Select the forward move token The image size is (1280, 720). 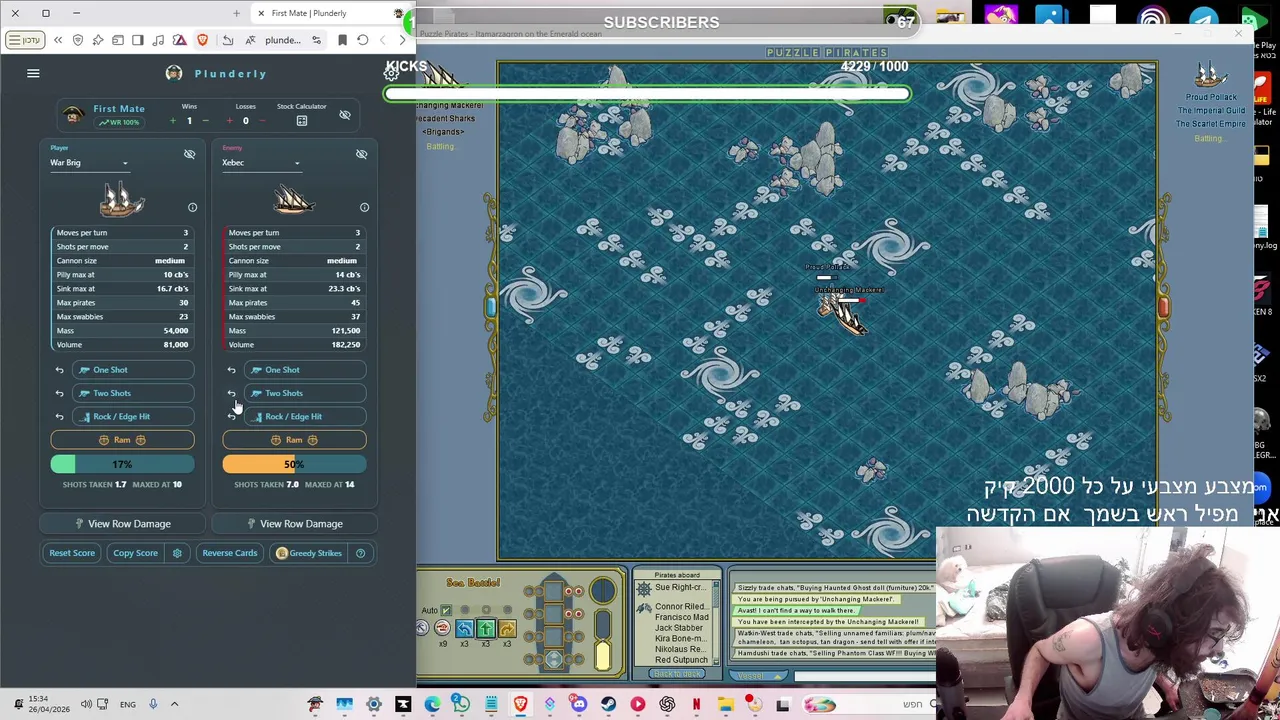(x=485, y=628)
